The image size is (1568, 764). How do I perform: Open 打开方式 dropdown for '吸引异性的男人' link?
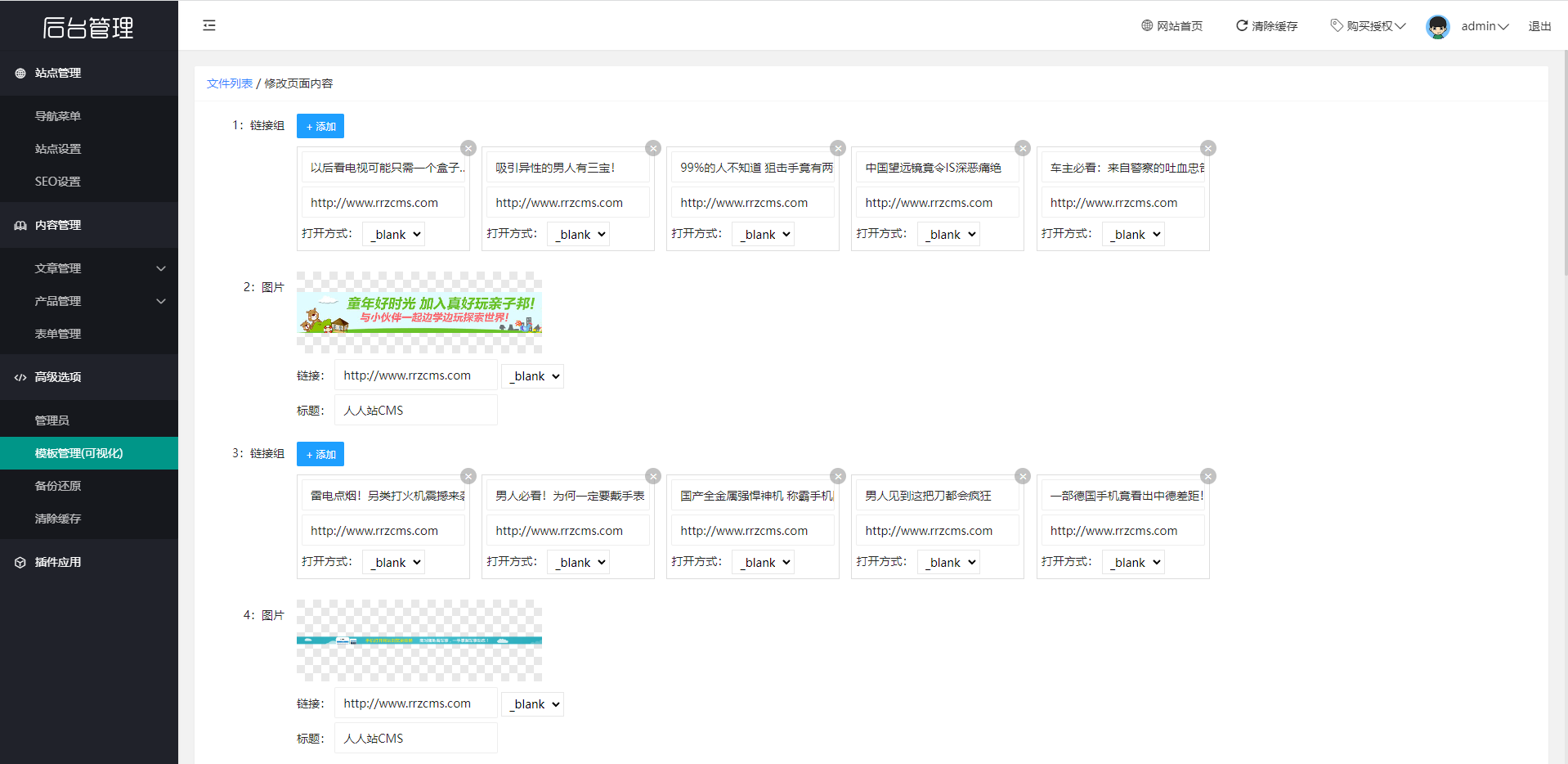pos(578,234)
